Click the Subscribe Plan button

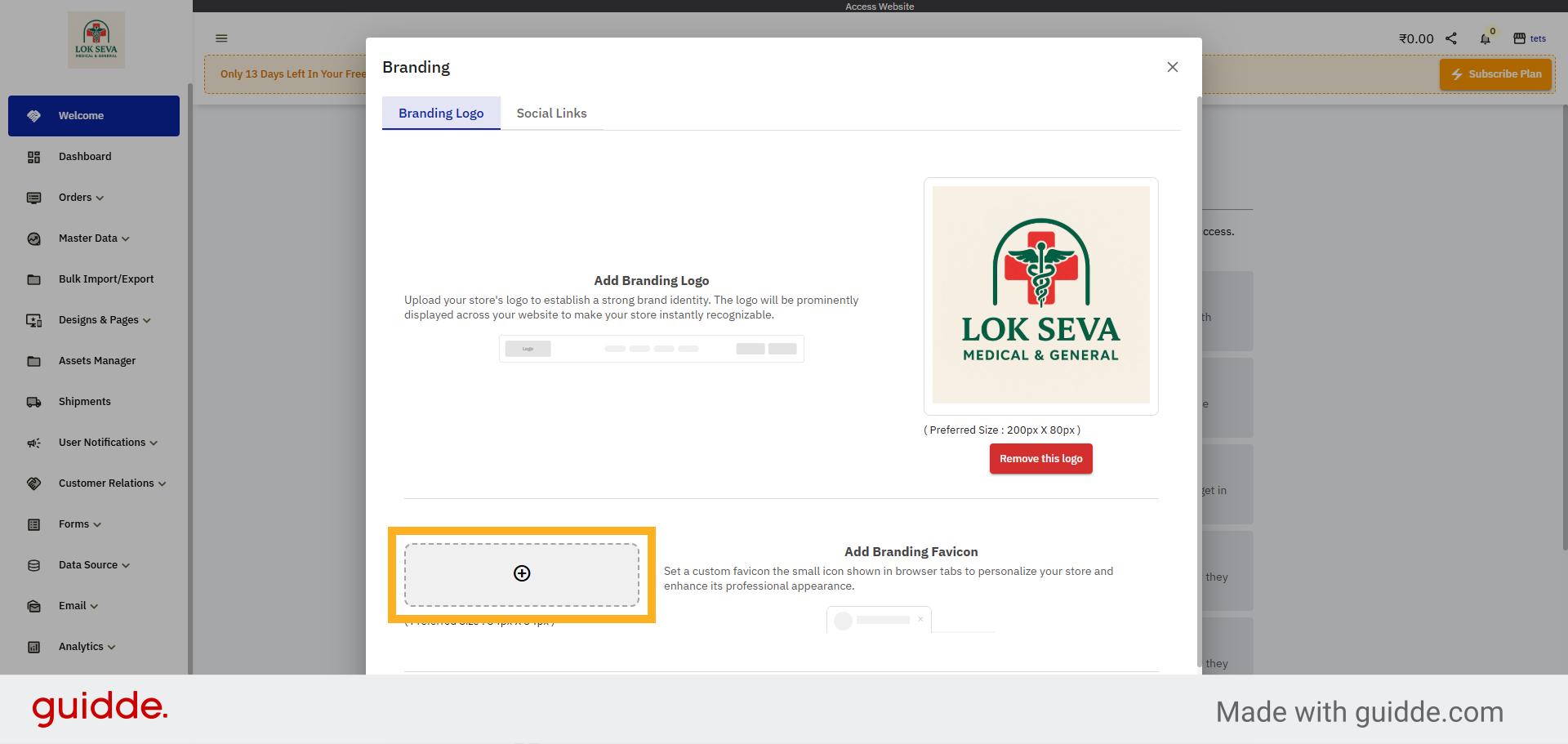click(x=1495, y=74)
